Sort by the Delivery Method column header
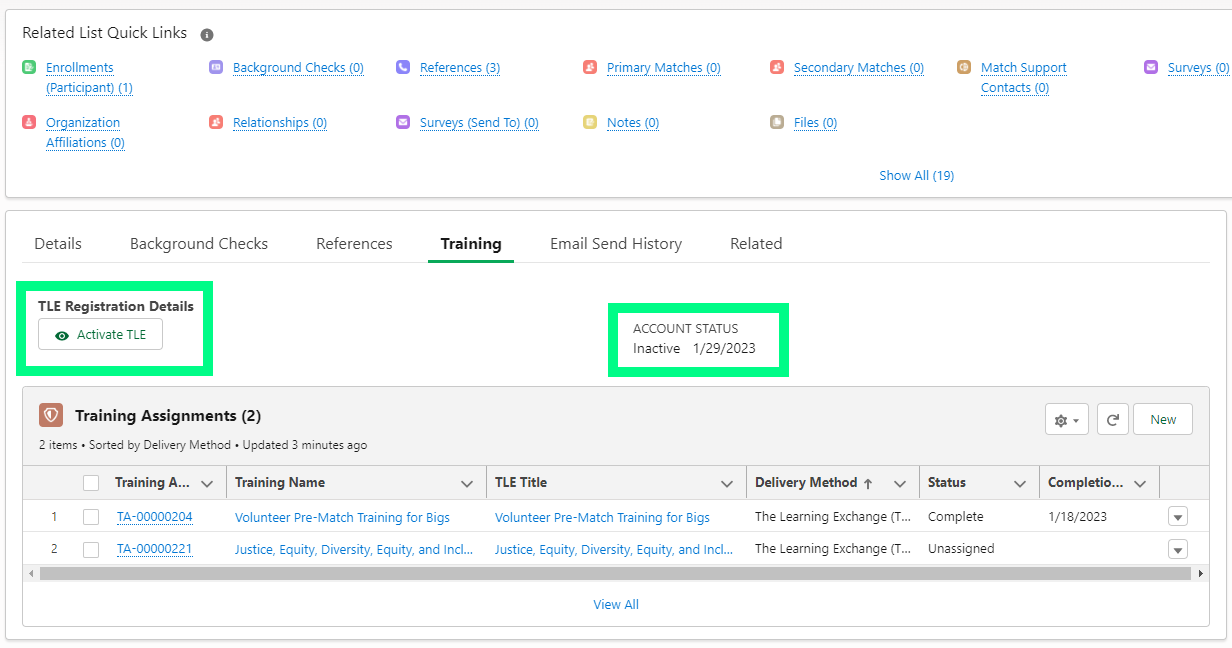This screenshot has width=1232, height=648. [x=806, y=483]
